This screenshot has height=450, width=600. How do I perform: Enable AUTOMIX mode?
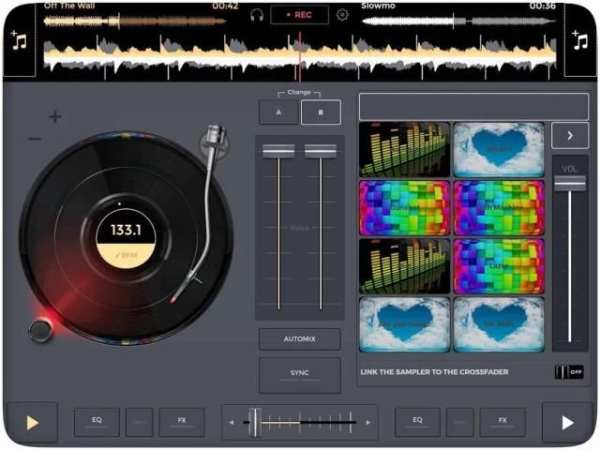click(x=300, y=339)
